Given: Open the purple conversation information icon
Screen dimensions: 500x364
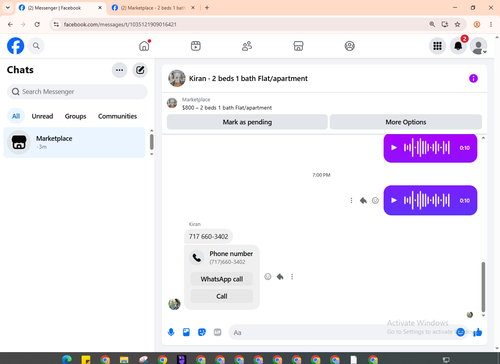Looking at the screenshot, I should 473,78.
